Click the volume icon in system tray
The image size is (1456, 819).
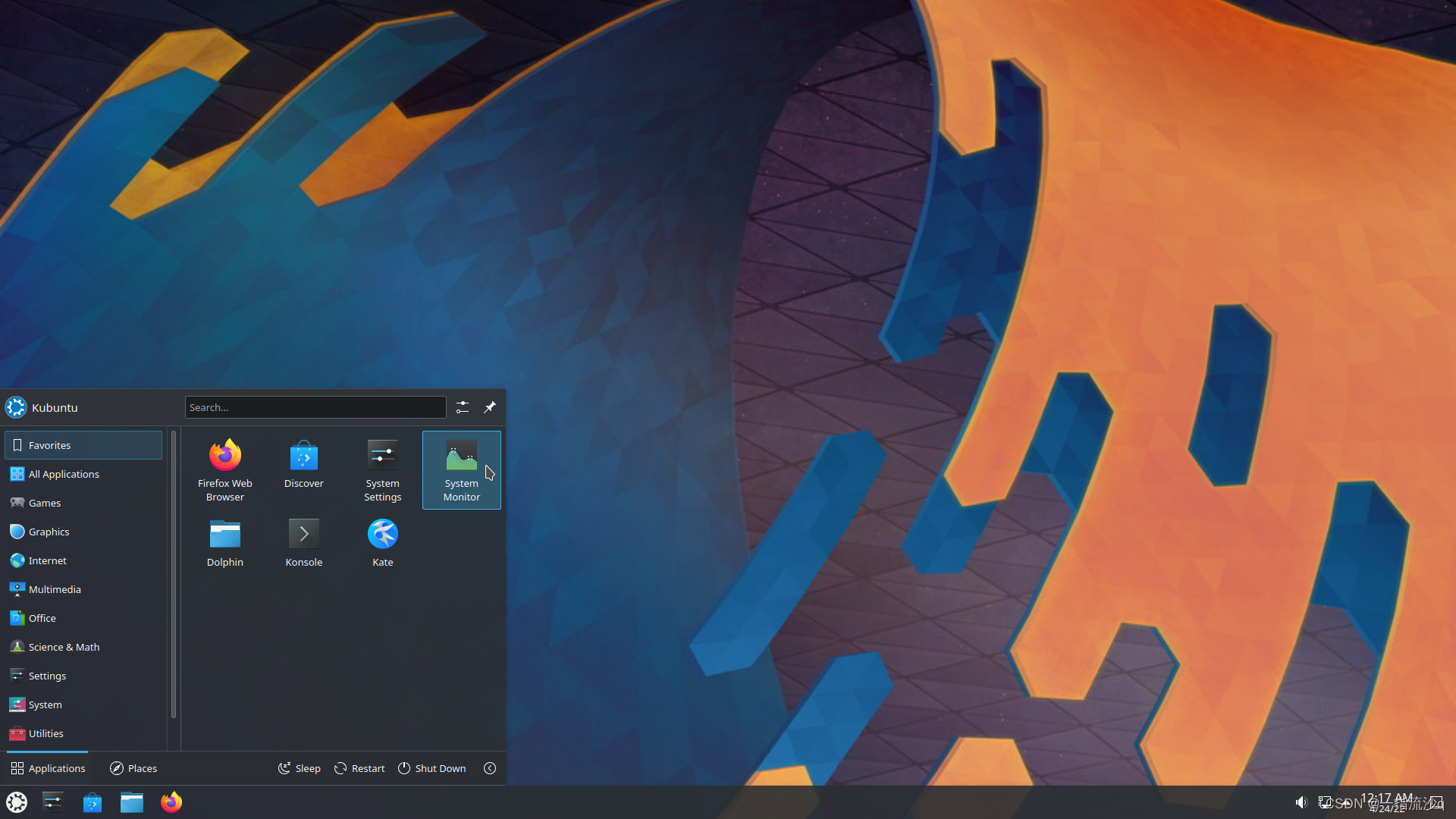(x=1301, y=802)
